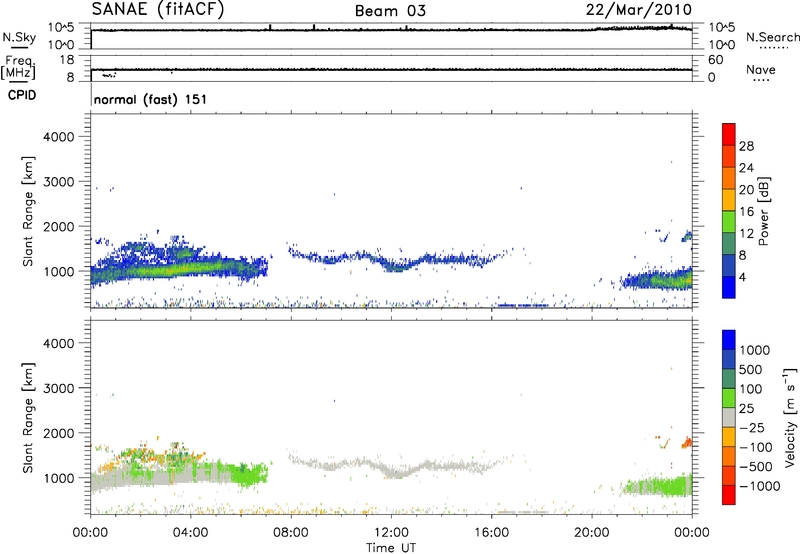Click the light green 12-16 dB power swatch

click(729, 222)
